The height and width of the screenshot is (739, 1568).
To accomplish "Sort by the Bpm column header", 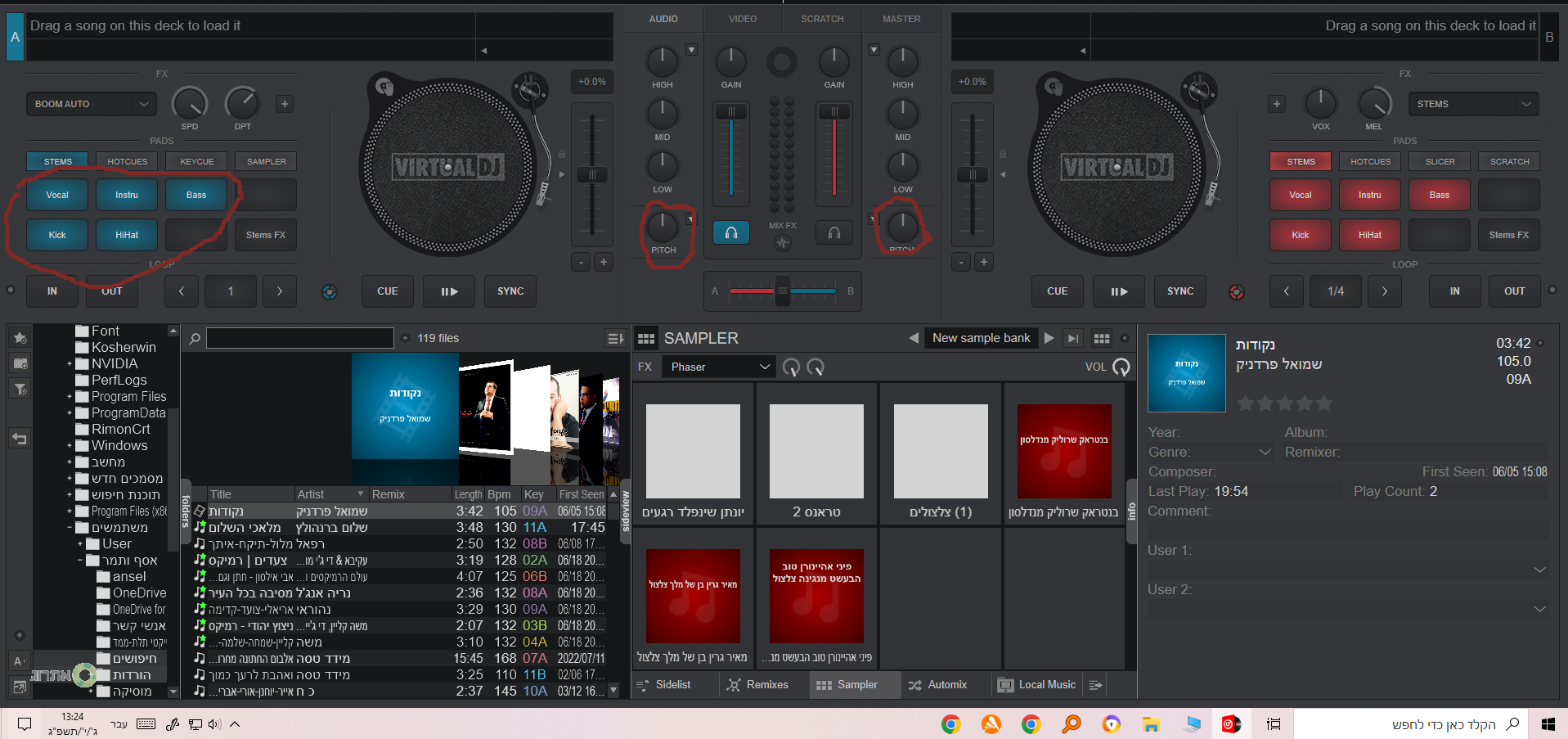I will 499,494.
